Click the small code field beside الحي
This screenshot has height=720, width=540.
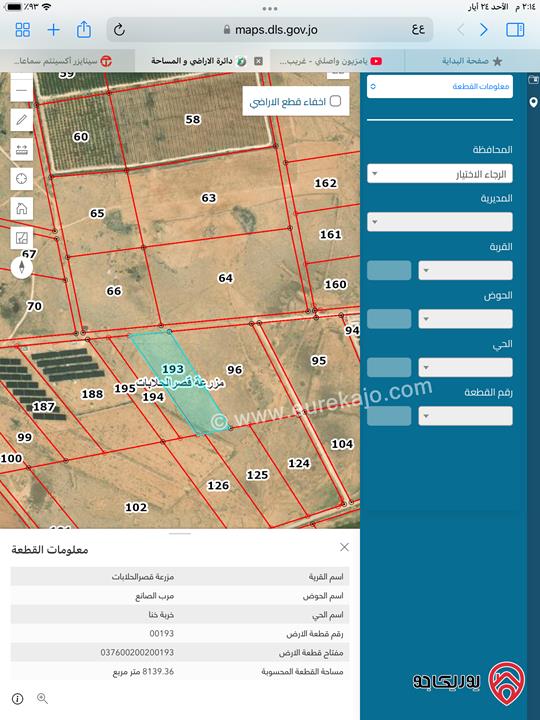[389, 368]
